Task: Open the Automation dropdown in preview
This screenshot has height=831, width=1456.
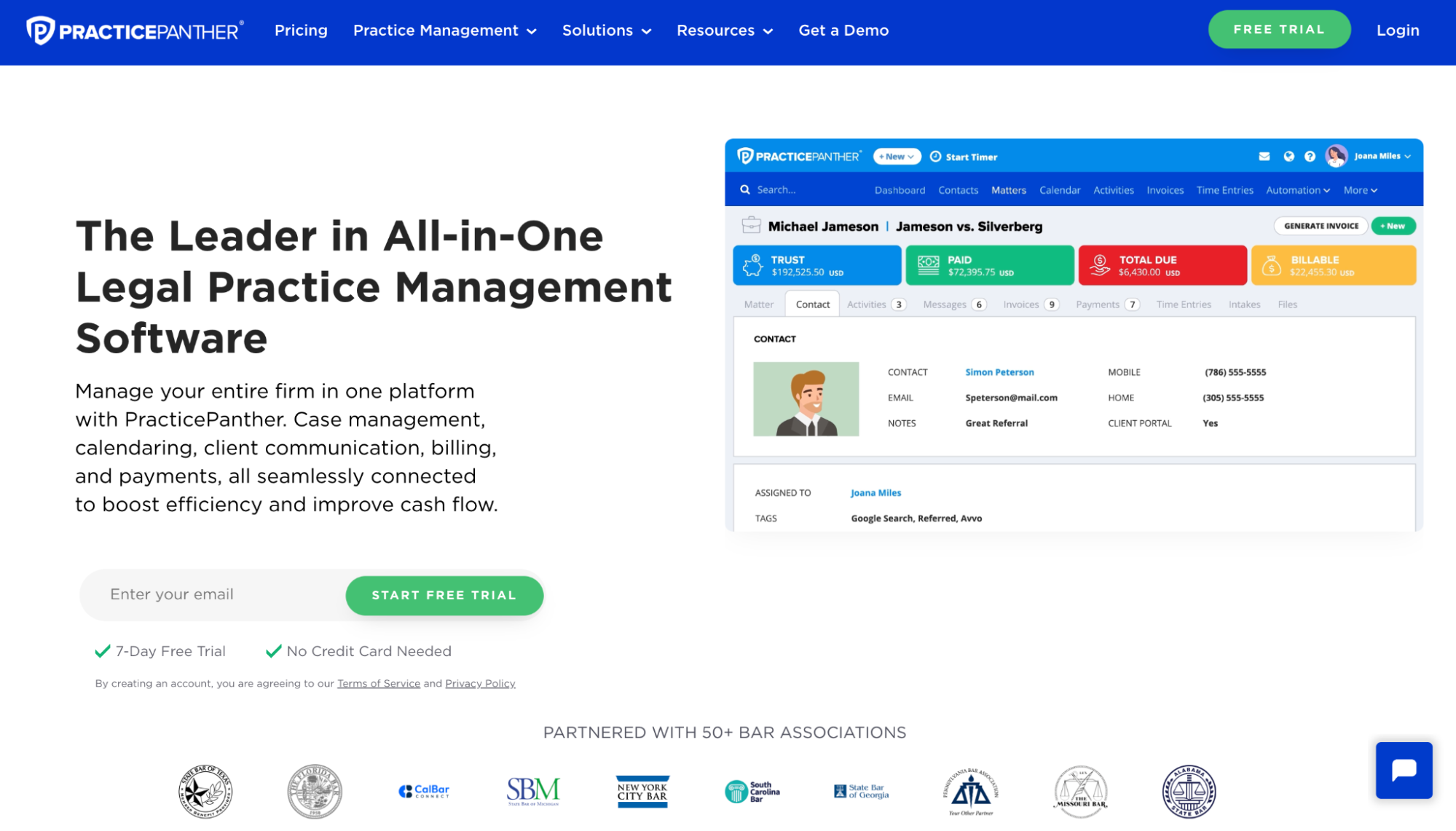Action: 1298,190
